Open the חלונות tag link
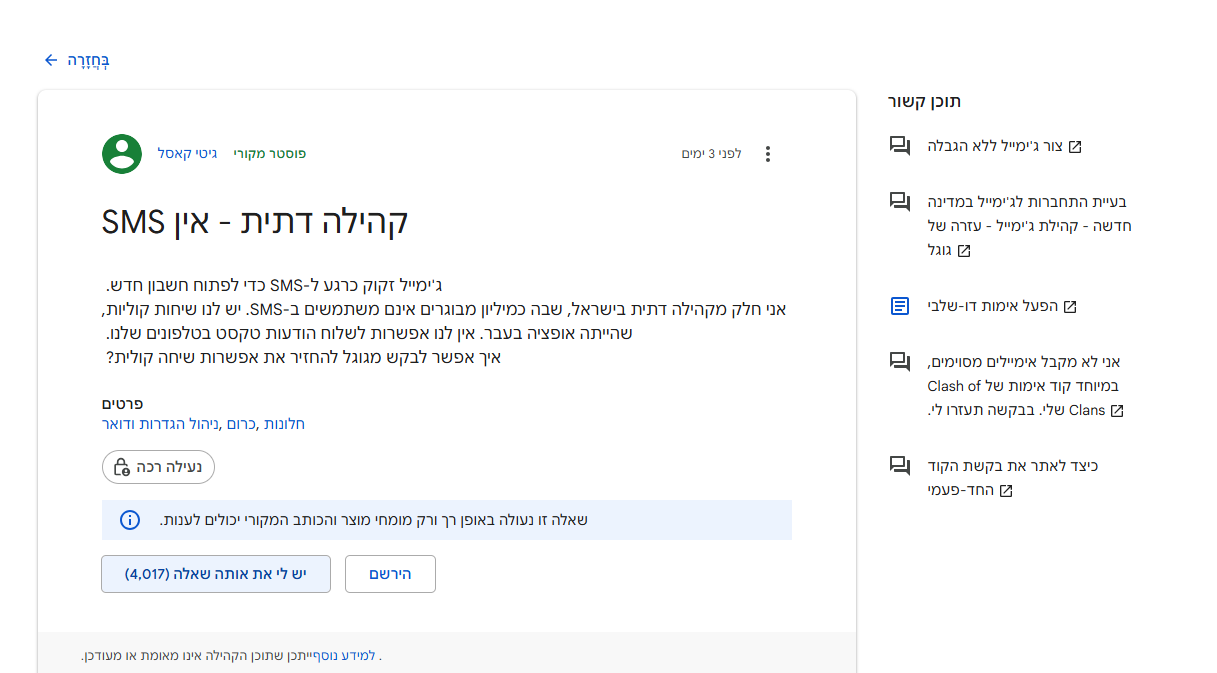The height and width of the screenshot is (673, 1217). point(284,424)
